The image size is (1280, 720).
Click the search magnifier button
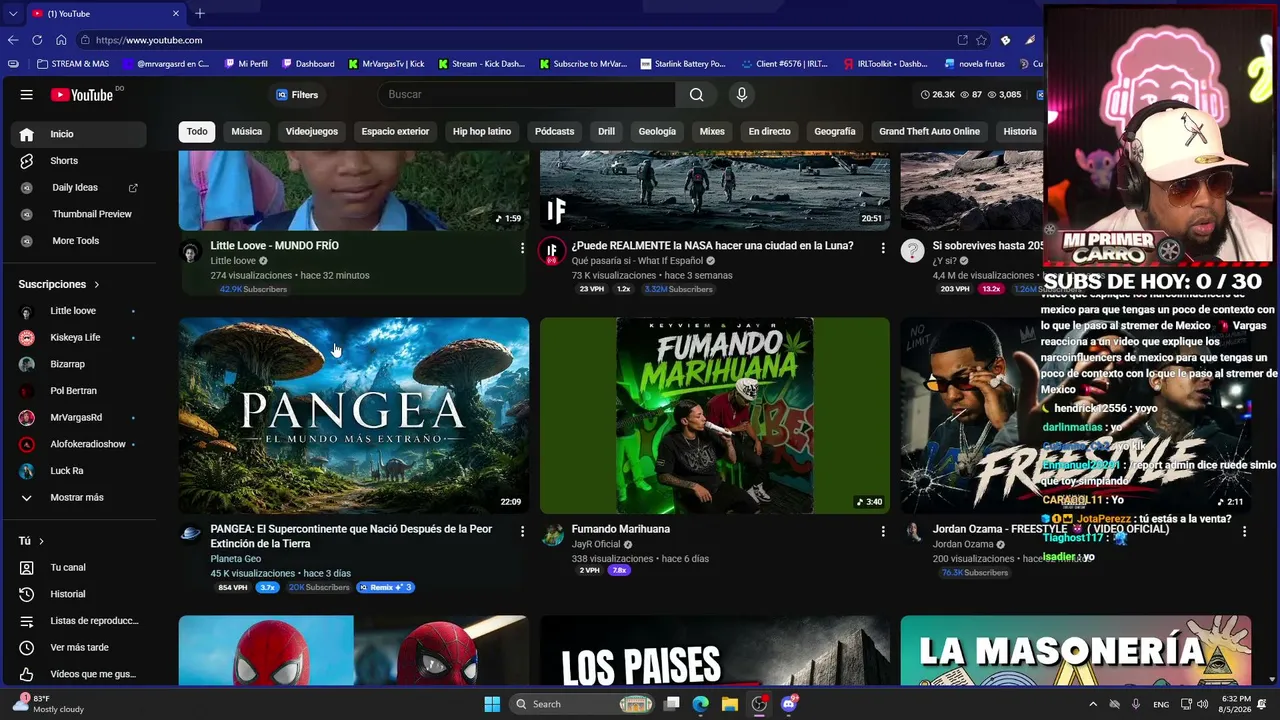coord(696,95)
